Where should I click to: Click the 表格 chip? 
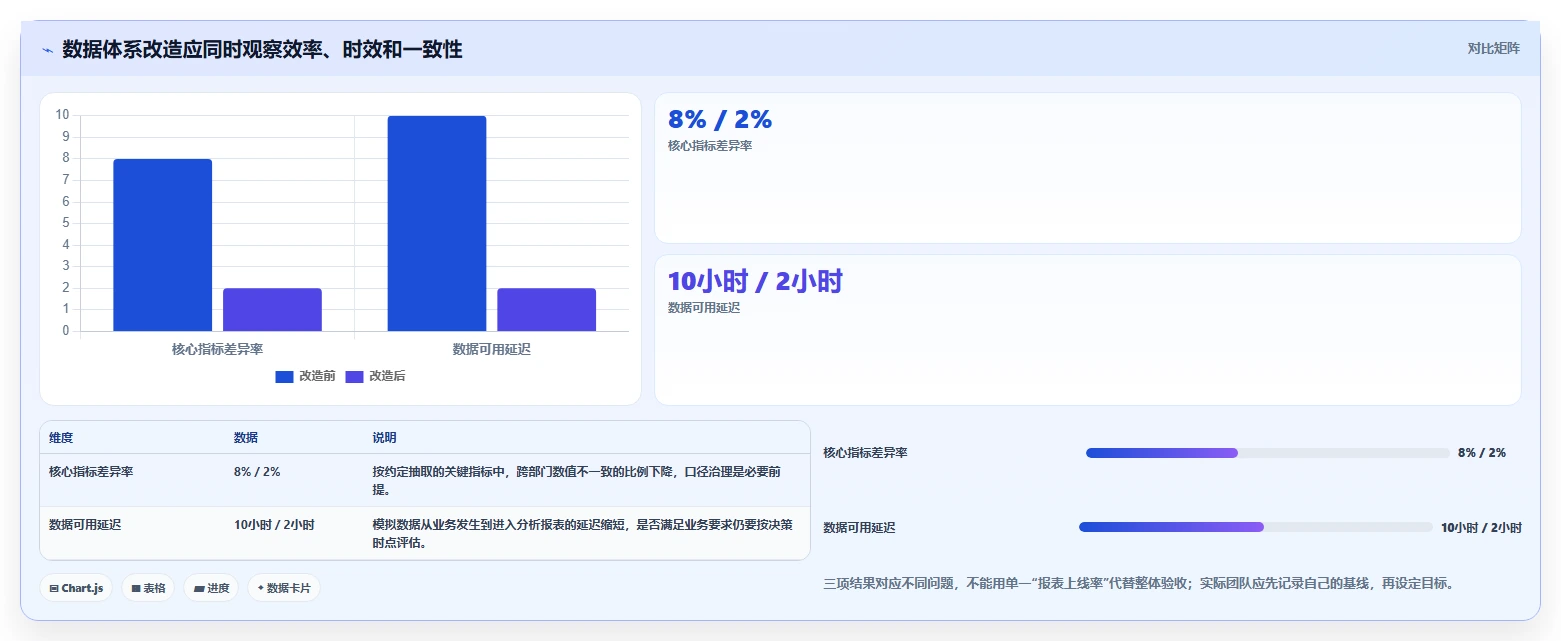tap(149, 588)
